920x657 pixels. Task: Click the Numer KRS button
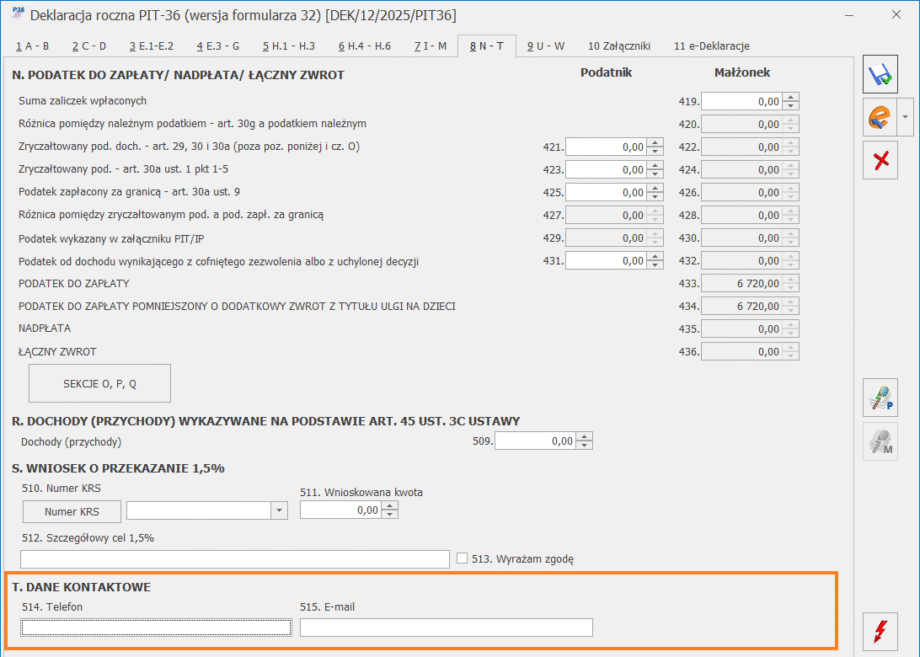(72, 512)
